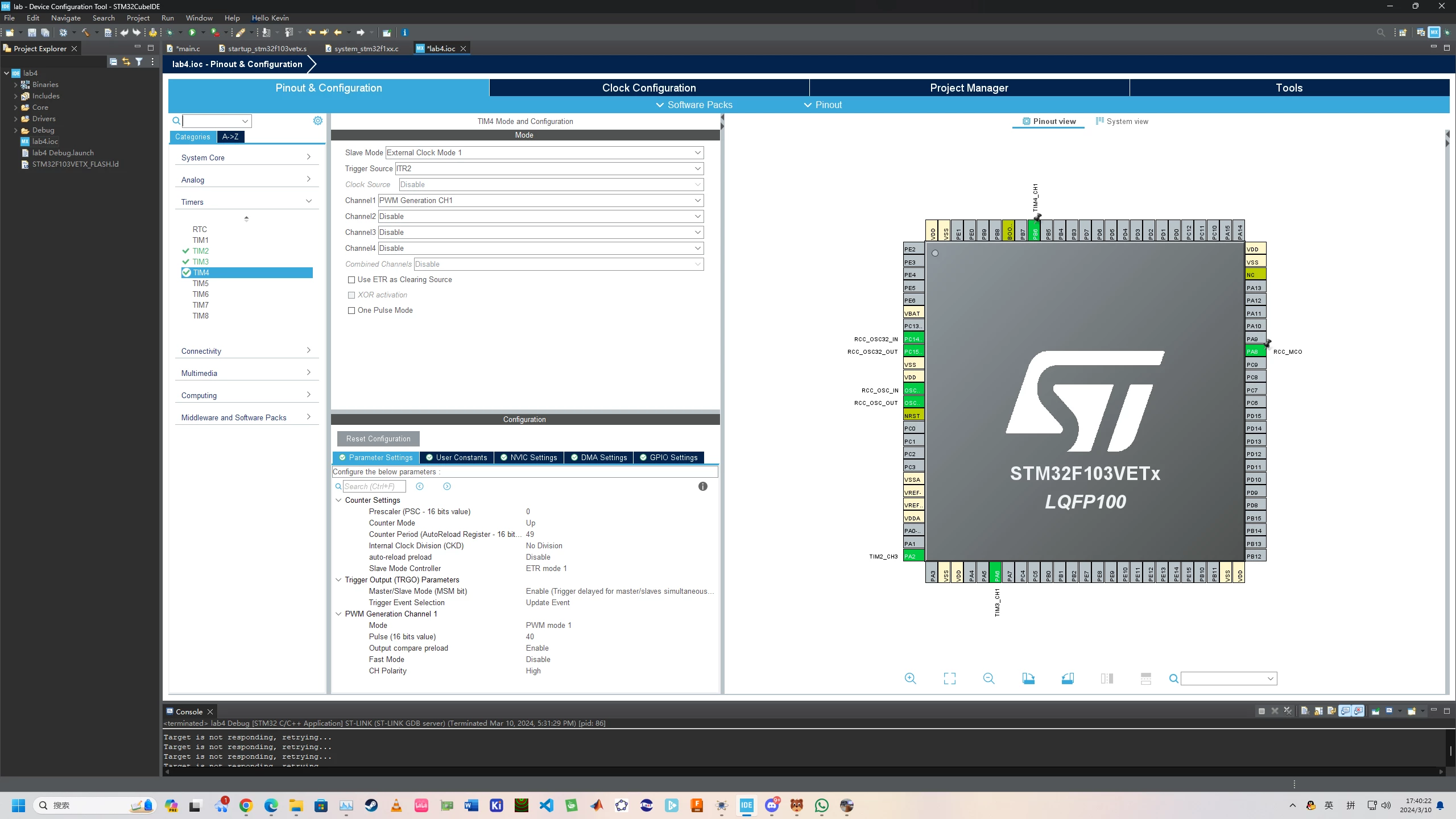1456x819 pixels.
Task: Select TIM8 in the Timers list
Action: (x=200, y=316)
